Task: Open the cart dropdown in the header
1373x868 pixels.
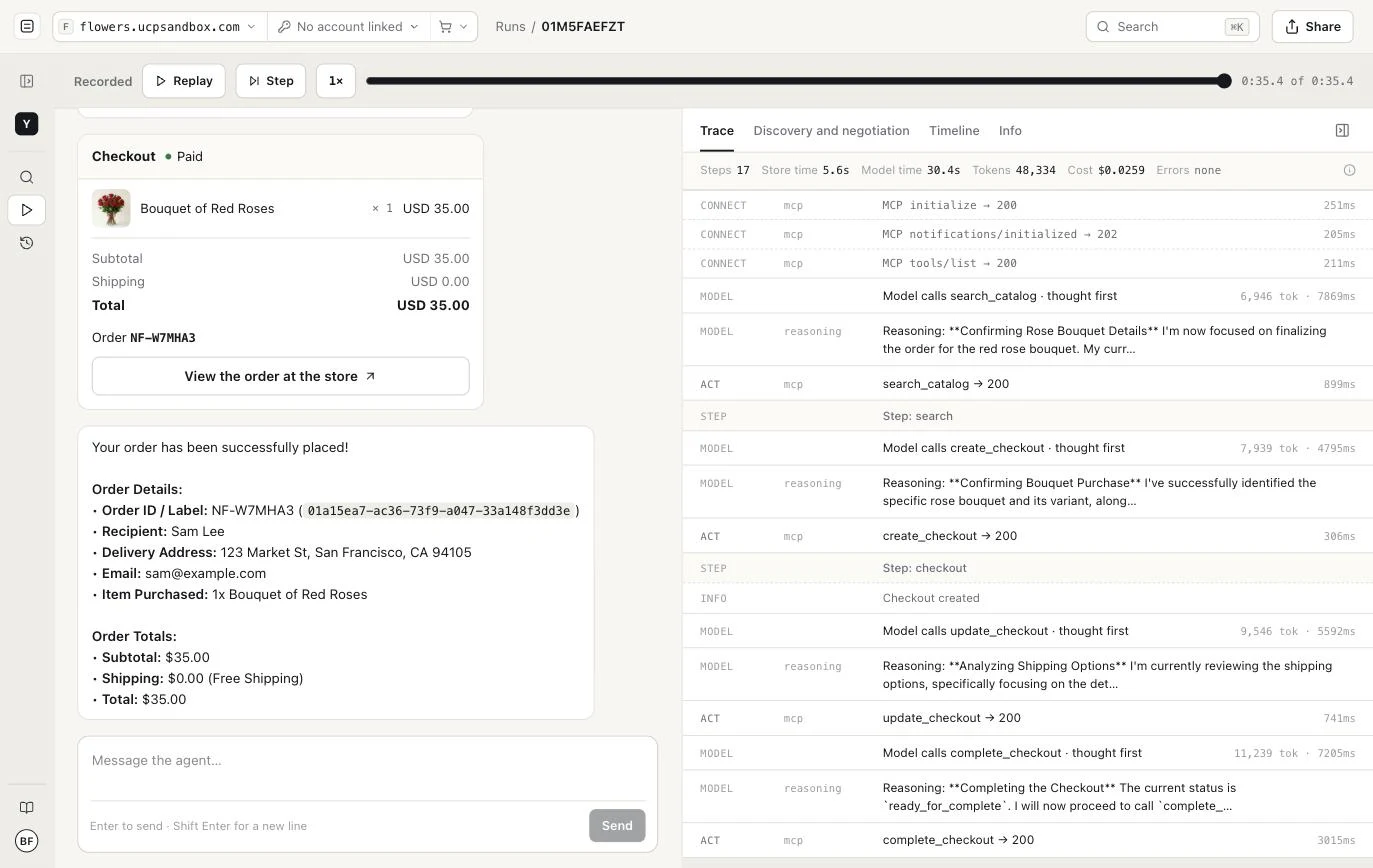Action: 454,27
